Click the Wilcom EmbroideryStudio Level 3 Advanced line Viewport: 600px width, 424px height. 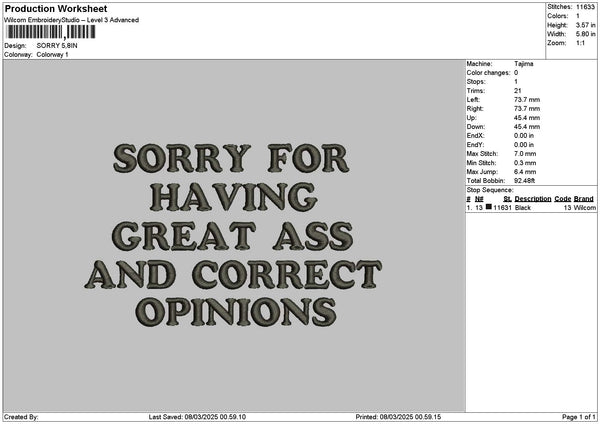(x=72, y=20)
